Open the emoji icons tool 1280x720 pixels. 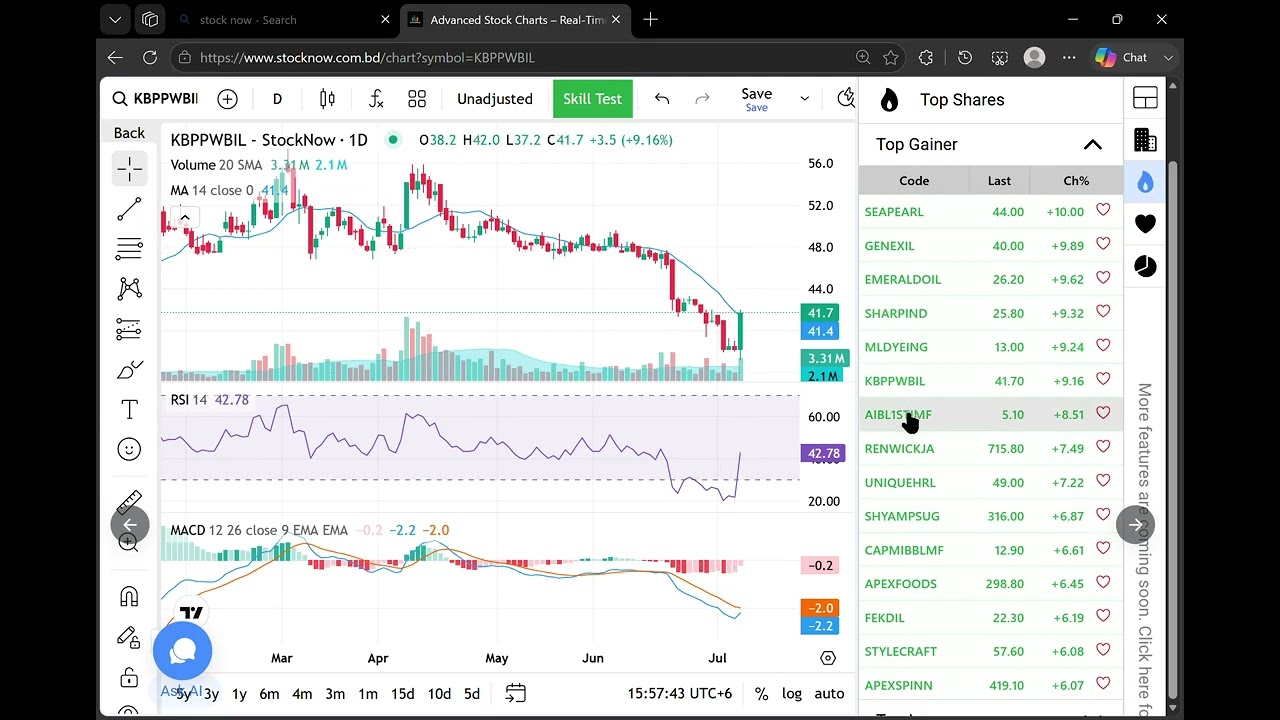[129, 449]
